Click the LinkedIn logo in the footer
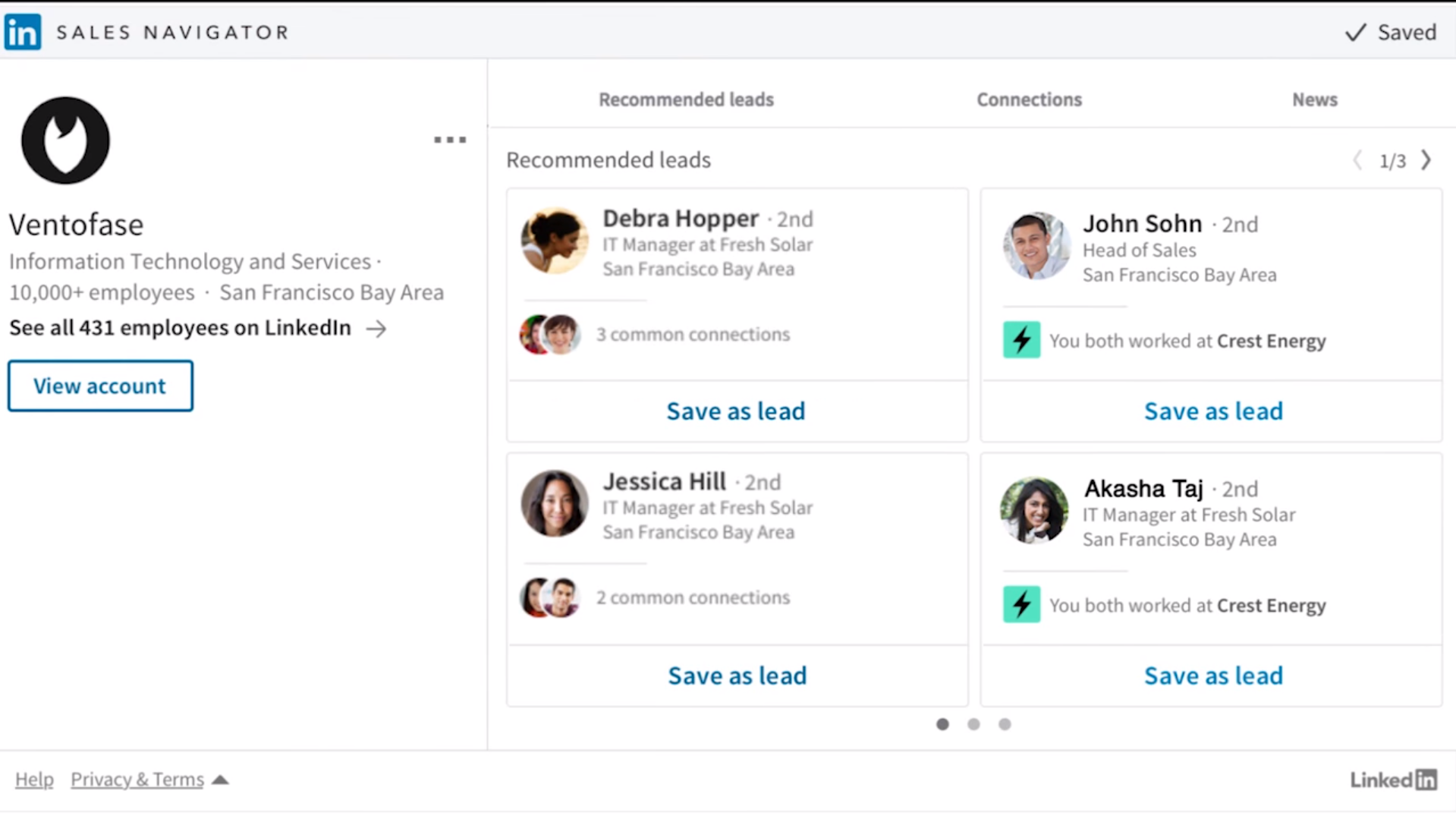 pyautogui.click(x=1393, y=780)
